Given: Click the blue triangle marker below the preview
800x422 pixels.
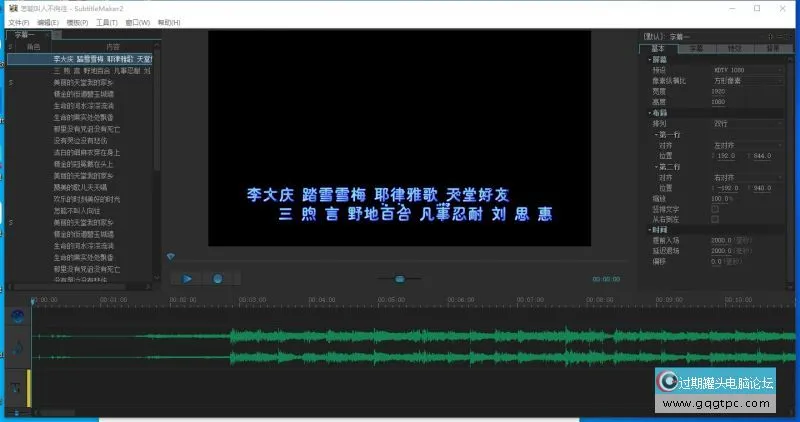Looking at the screenshot, I should 171,257.
